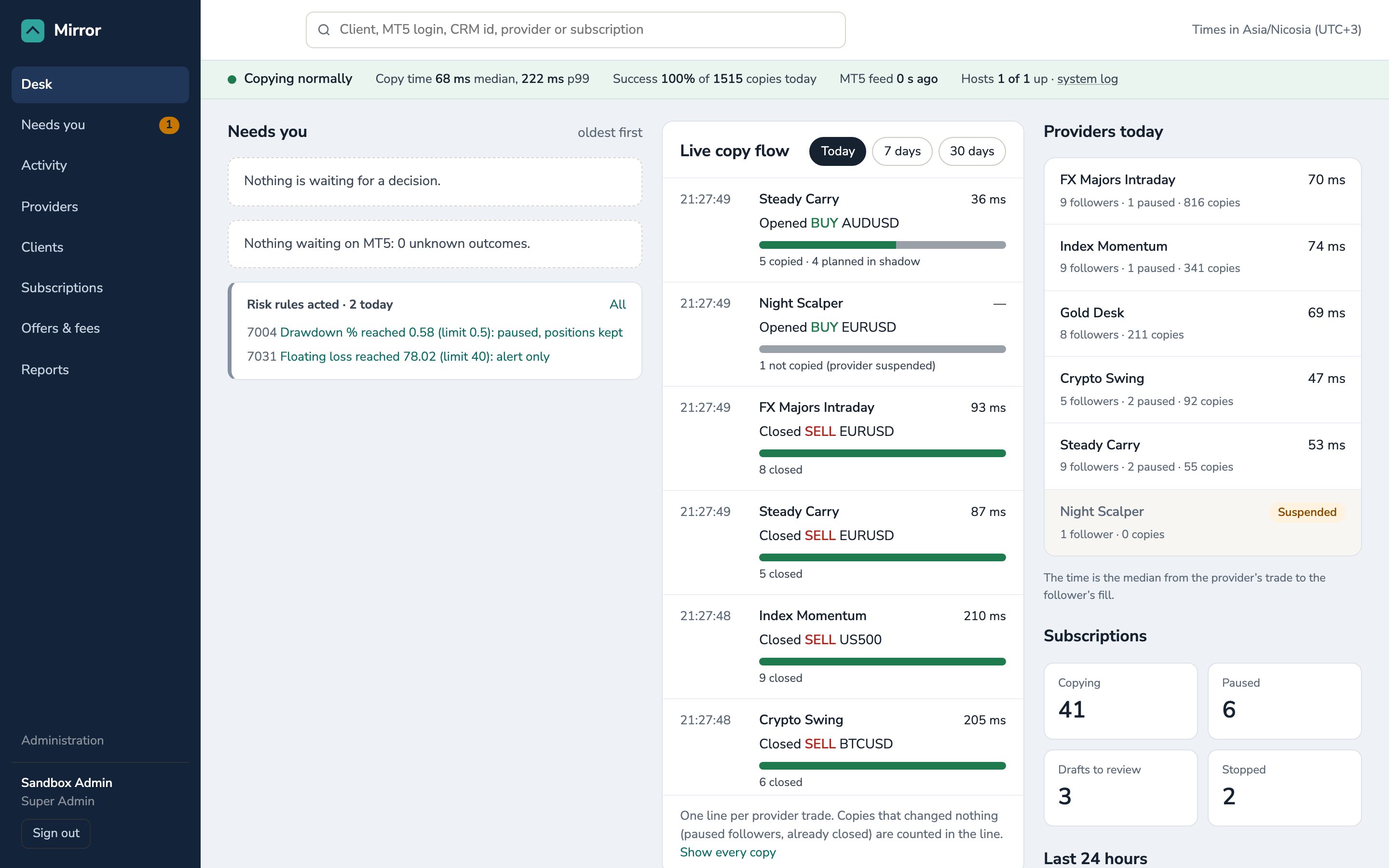This screenshot has height=868, width=1389.
Task: Open the Clients section
Action: point(100,247)
